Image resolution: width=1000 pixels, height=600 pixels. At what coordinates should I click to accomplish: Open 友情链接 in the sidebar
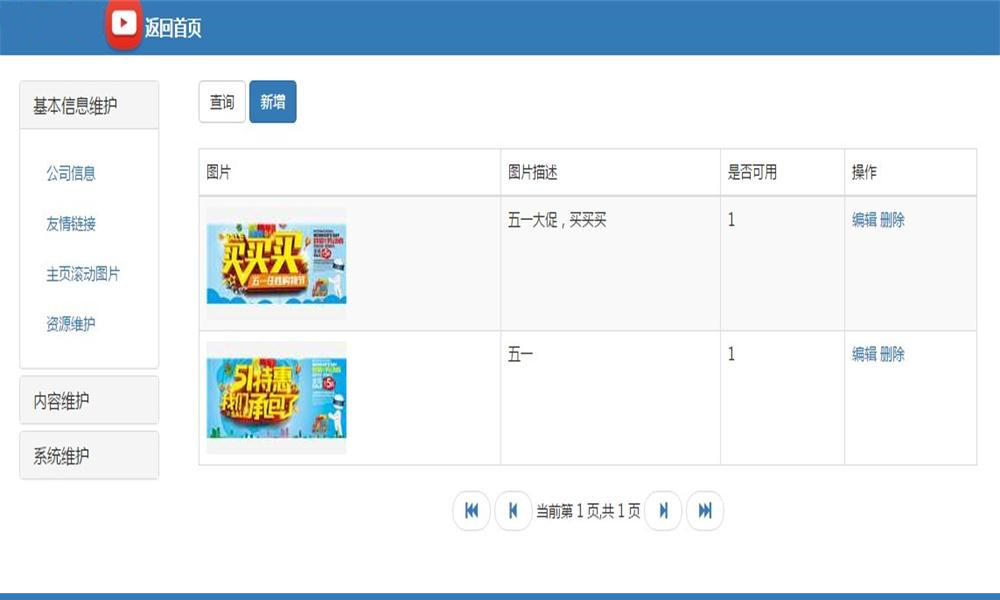pyautogui.click(x=71, y=223)
